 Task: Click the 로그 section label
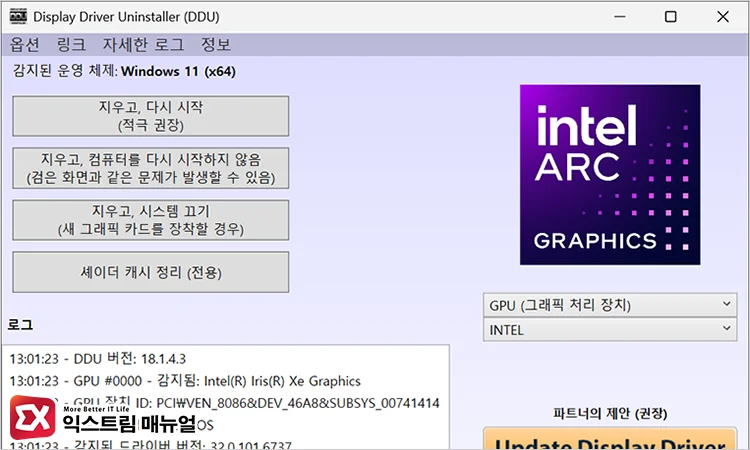20,325
